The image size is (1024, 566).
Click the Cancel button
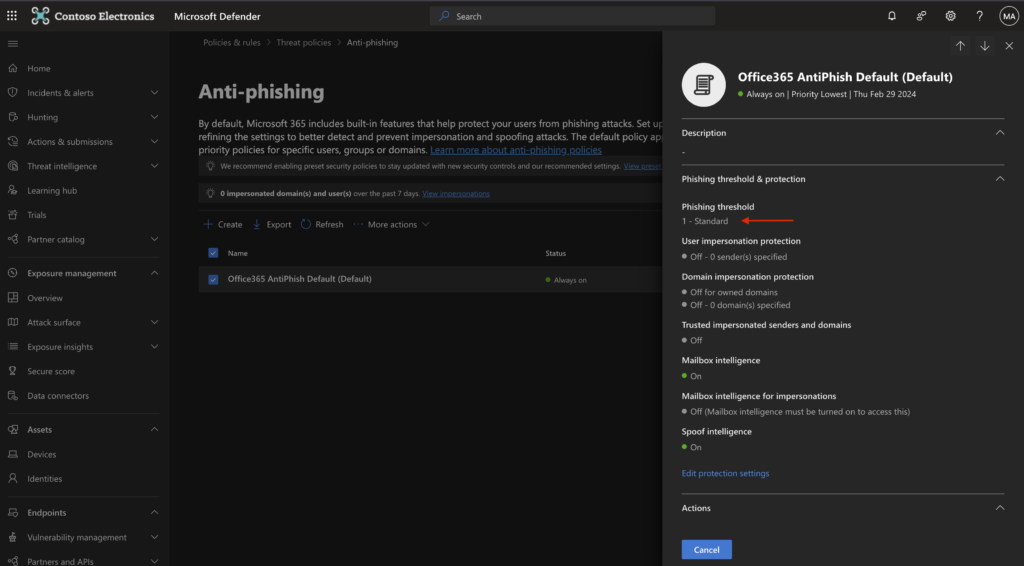point(706,549)
